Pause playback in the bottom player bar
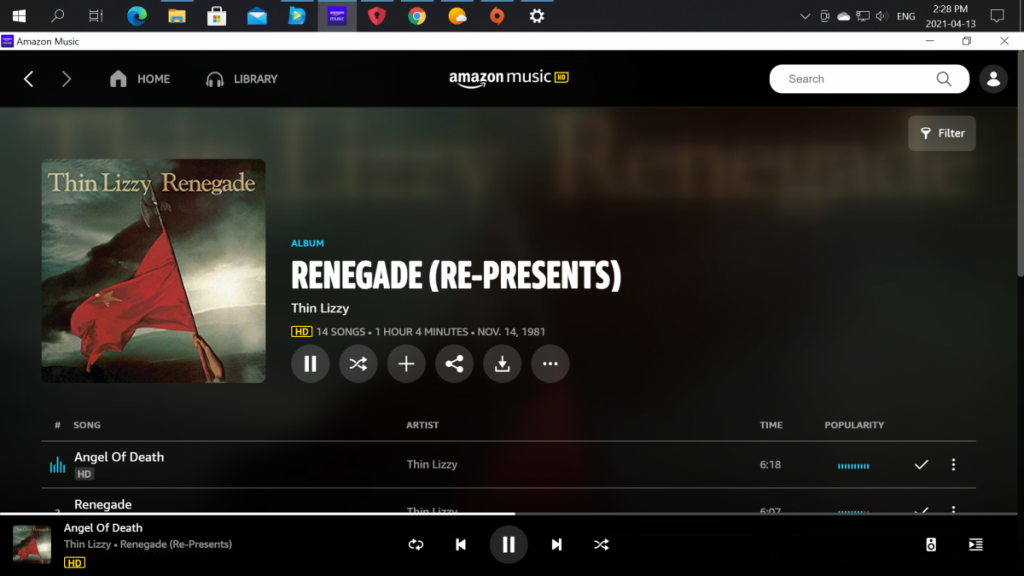 coord(508,544)
